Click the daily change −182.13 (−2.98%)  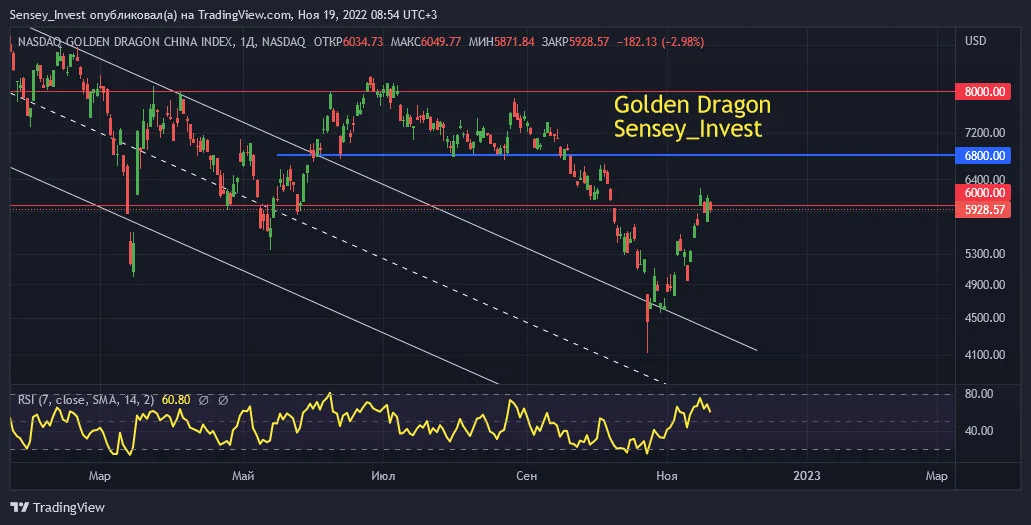point(660,41)
